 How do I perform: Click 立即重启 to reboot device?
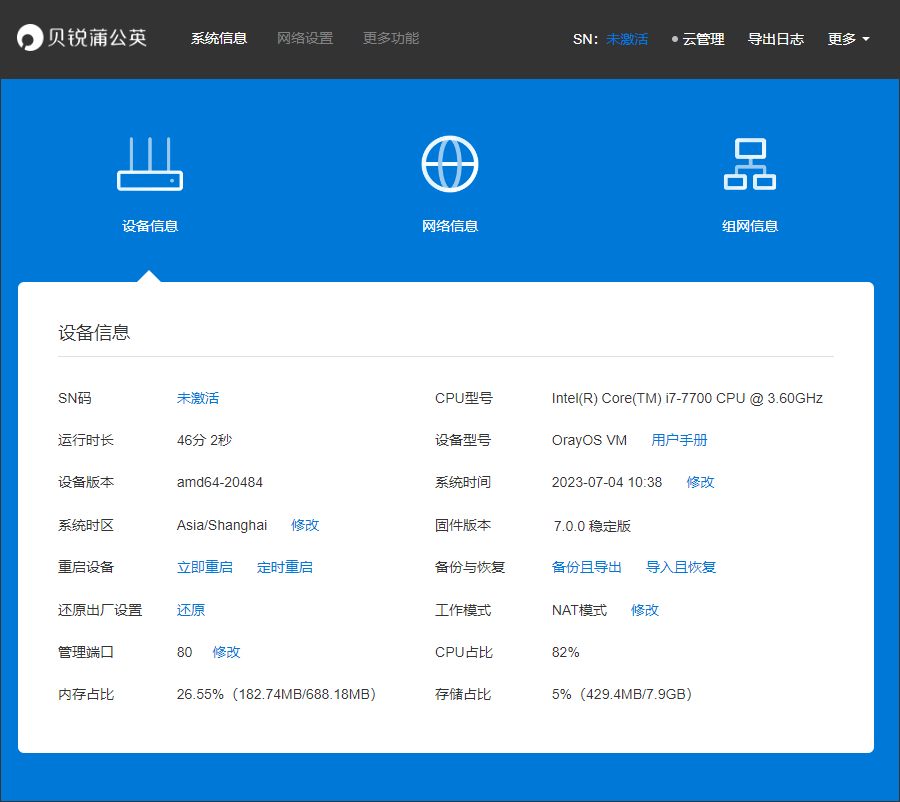[x=205, y=567]
